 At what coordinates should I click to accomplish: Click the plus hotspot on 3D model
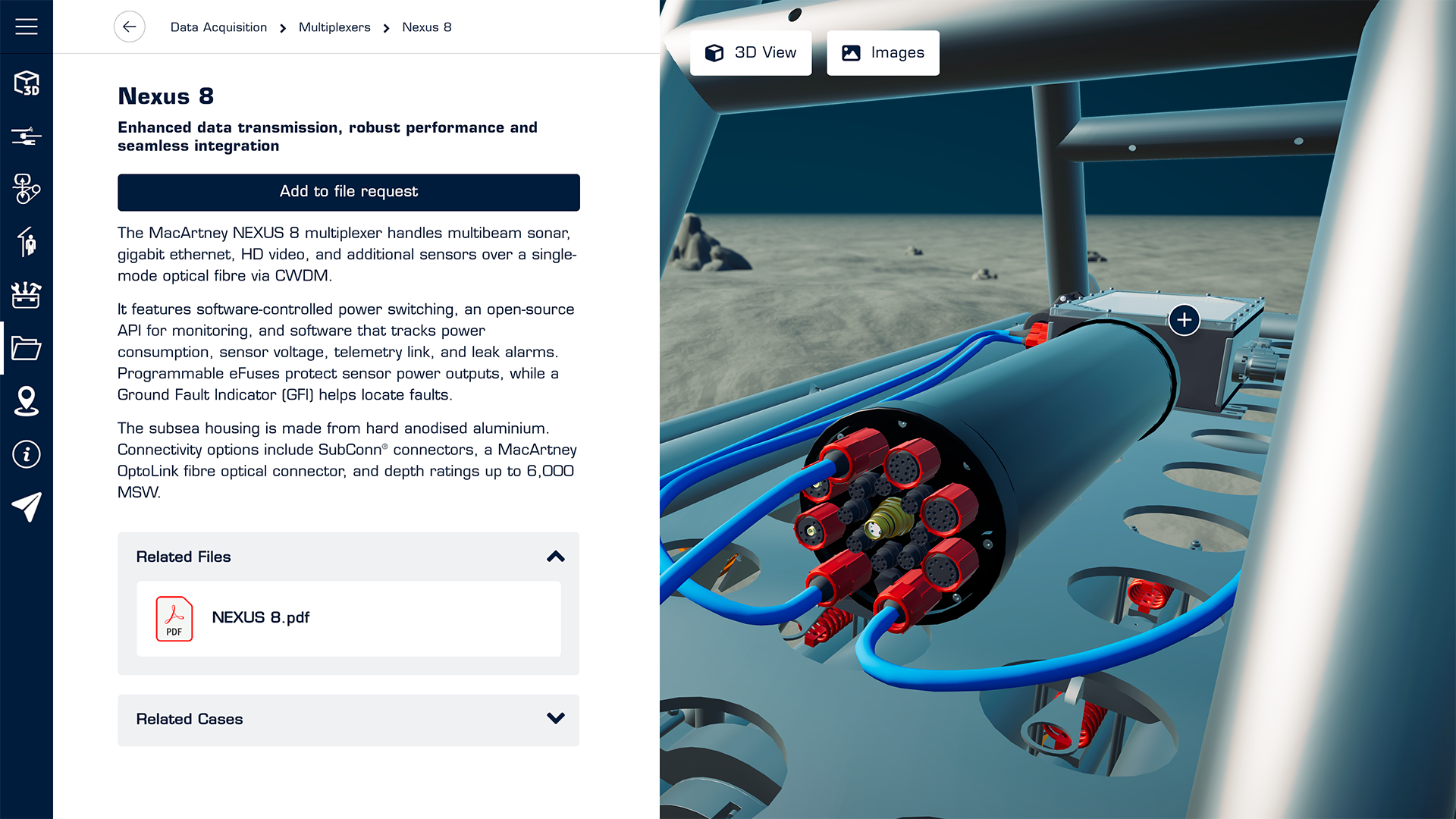[x=1185, y=320]
